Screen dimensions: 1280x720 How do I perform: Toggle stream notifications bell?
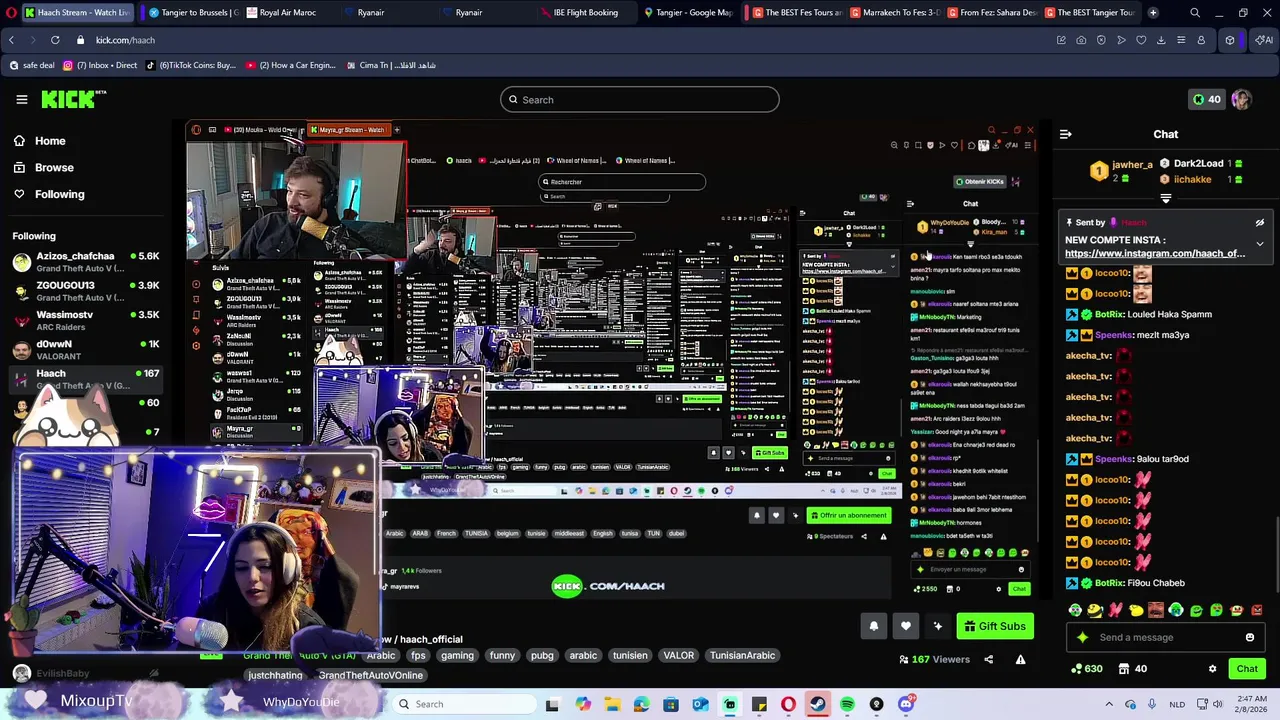tap(874, 626)
